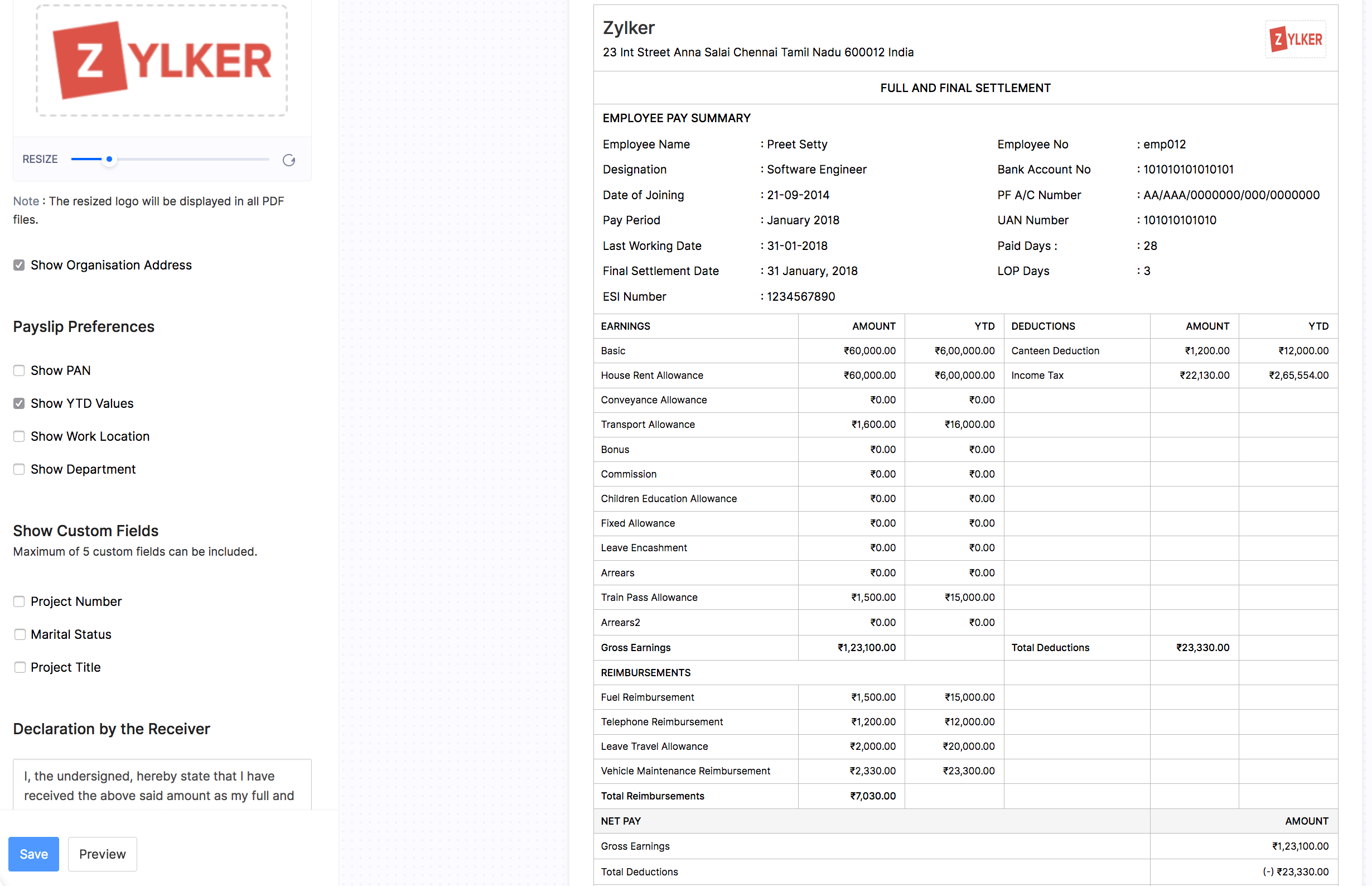Click Date of Joining '21-09-2014'
This screenshot has height=886, width=1372.
[798, 195]
